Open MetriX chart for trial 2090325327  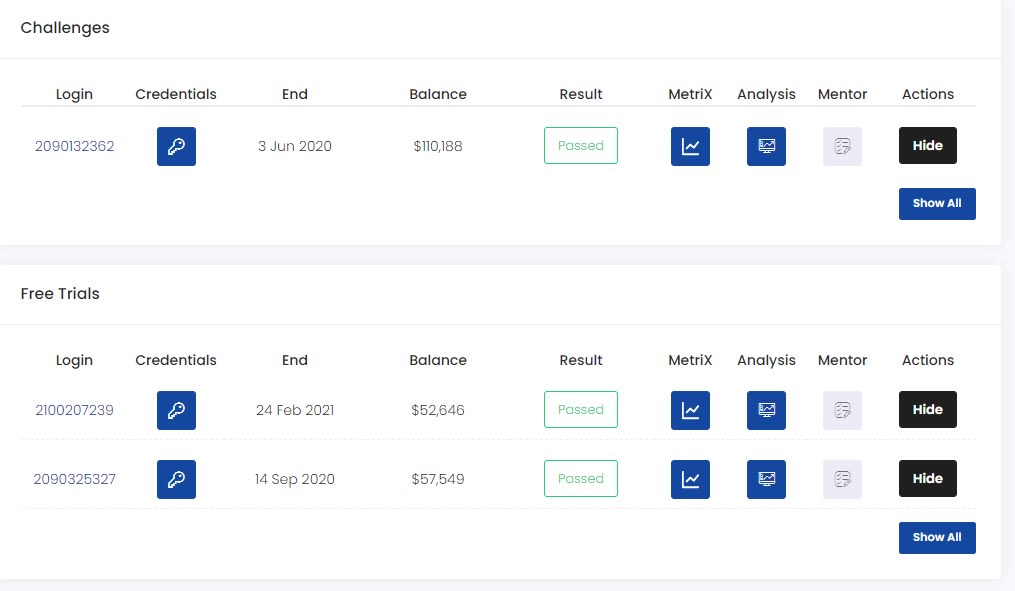click(690, 479)
